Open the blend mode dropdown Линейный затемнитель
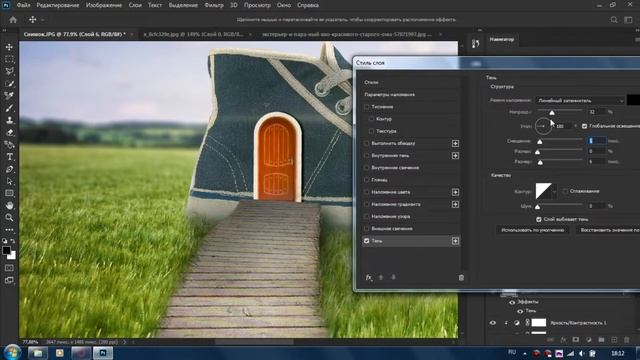 (x=580, y=100)
